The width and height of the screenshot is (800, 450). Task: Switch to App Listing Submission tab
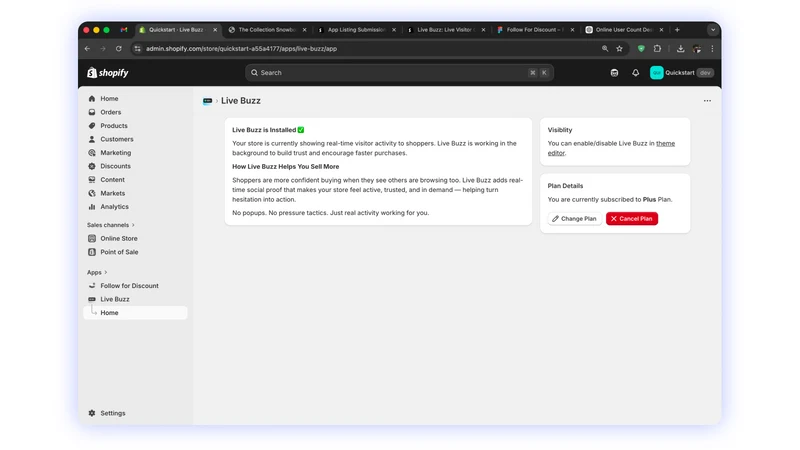(x=356, y=30)
